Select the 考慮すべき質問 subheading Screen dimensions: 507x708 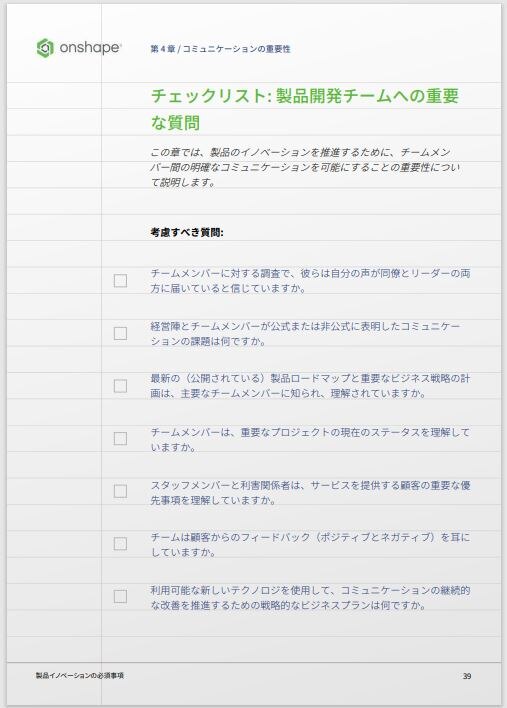pyautogui.click(x=187, y=233)
